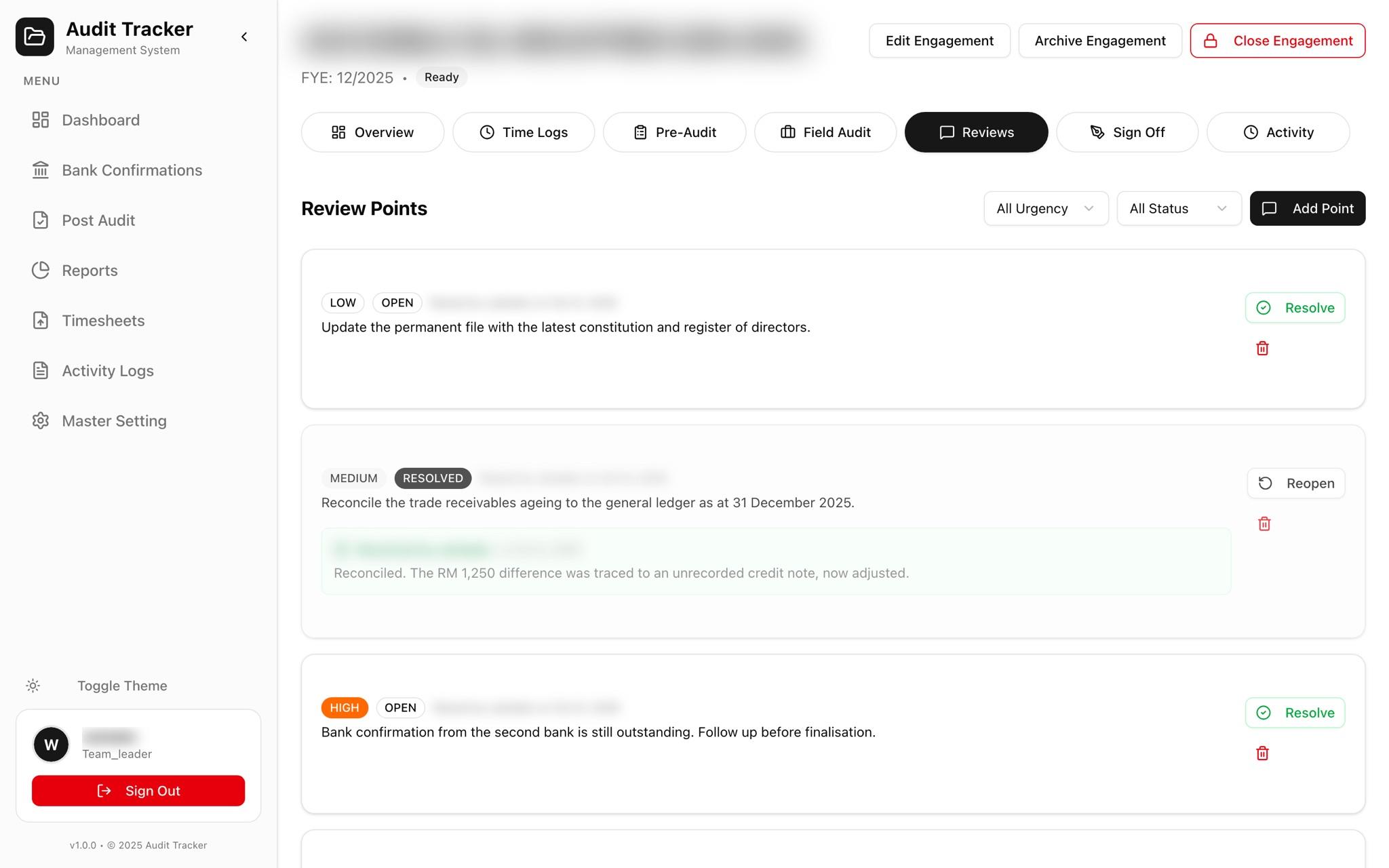Screen dimensions: 1389x868
Task: Select the Reviews tab
Action: point(976,132)
